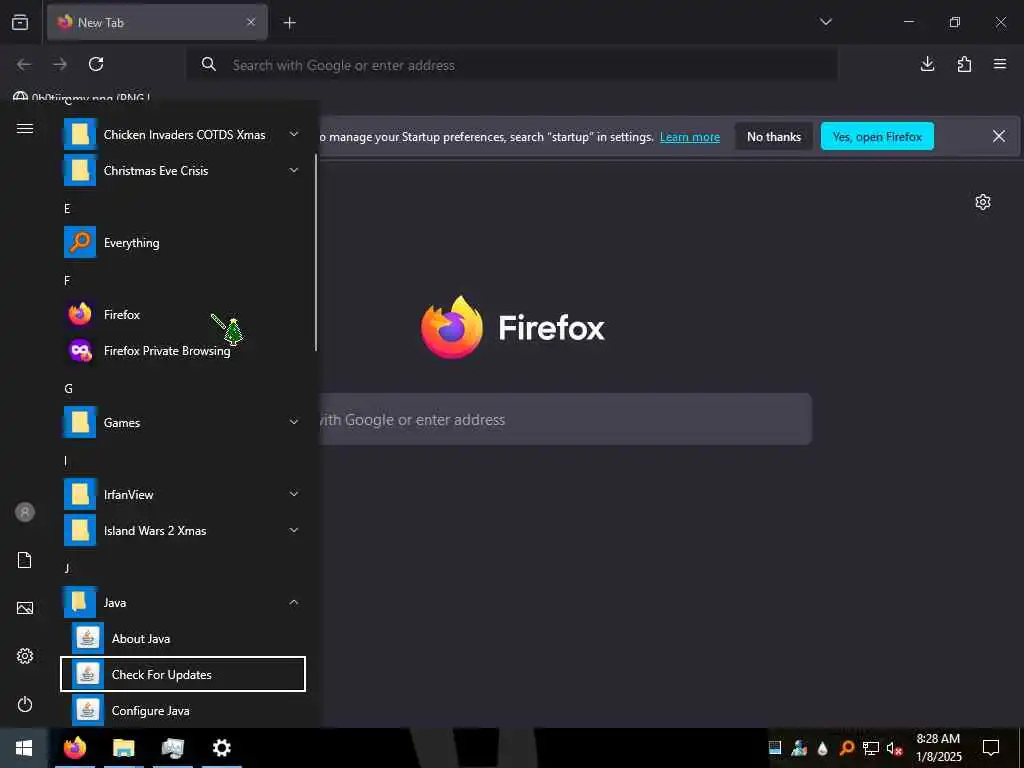Click the Start menu hamburger expand icon
This screenshot has width=1024, height=768.
25,128
